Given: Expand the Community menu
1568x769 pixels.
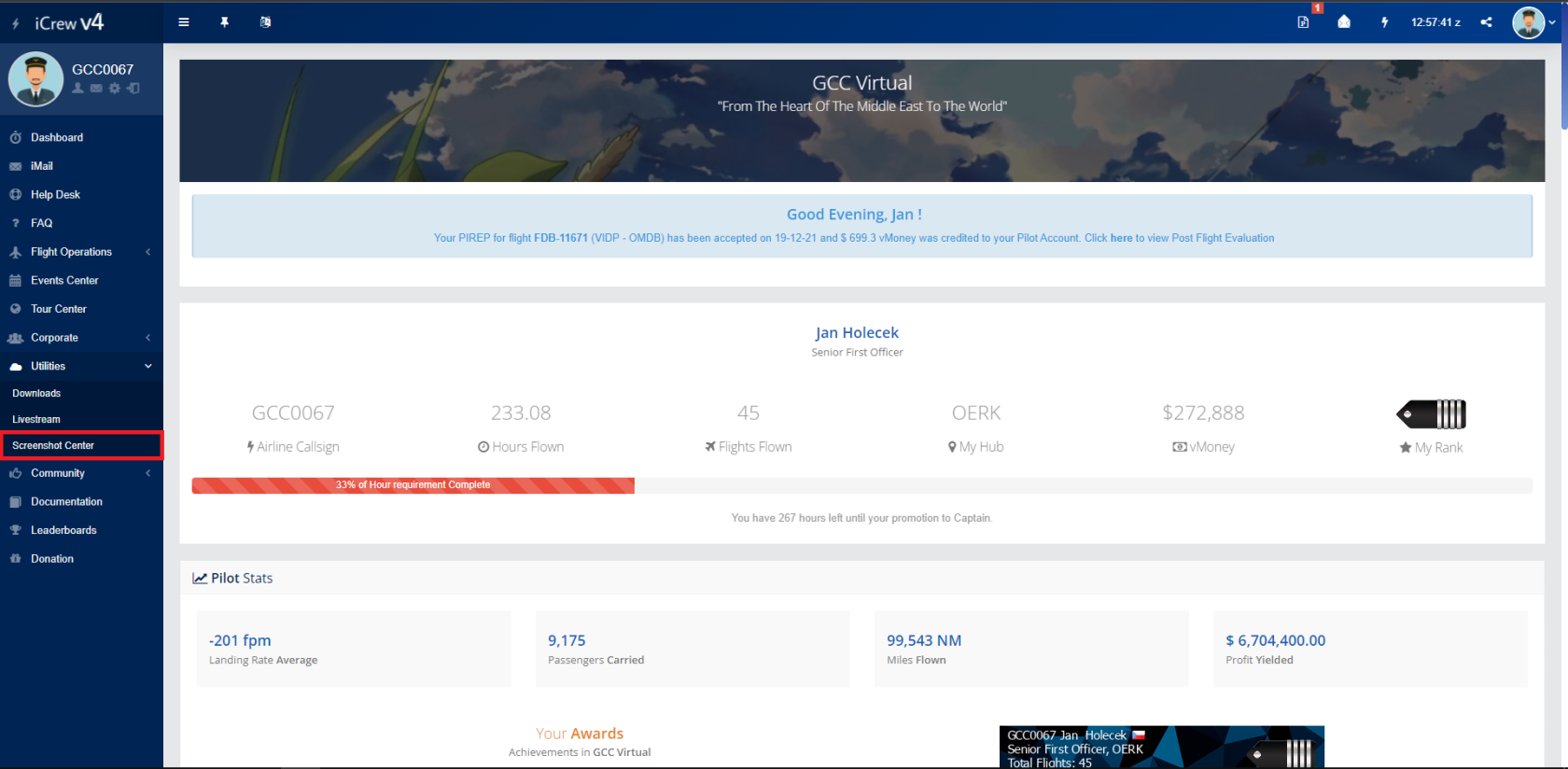Looking at the screenshot, I should pyautogui.click(x=81, y=473).
